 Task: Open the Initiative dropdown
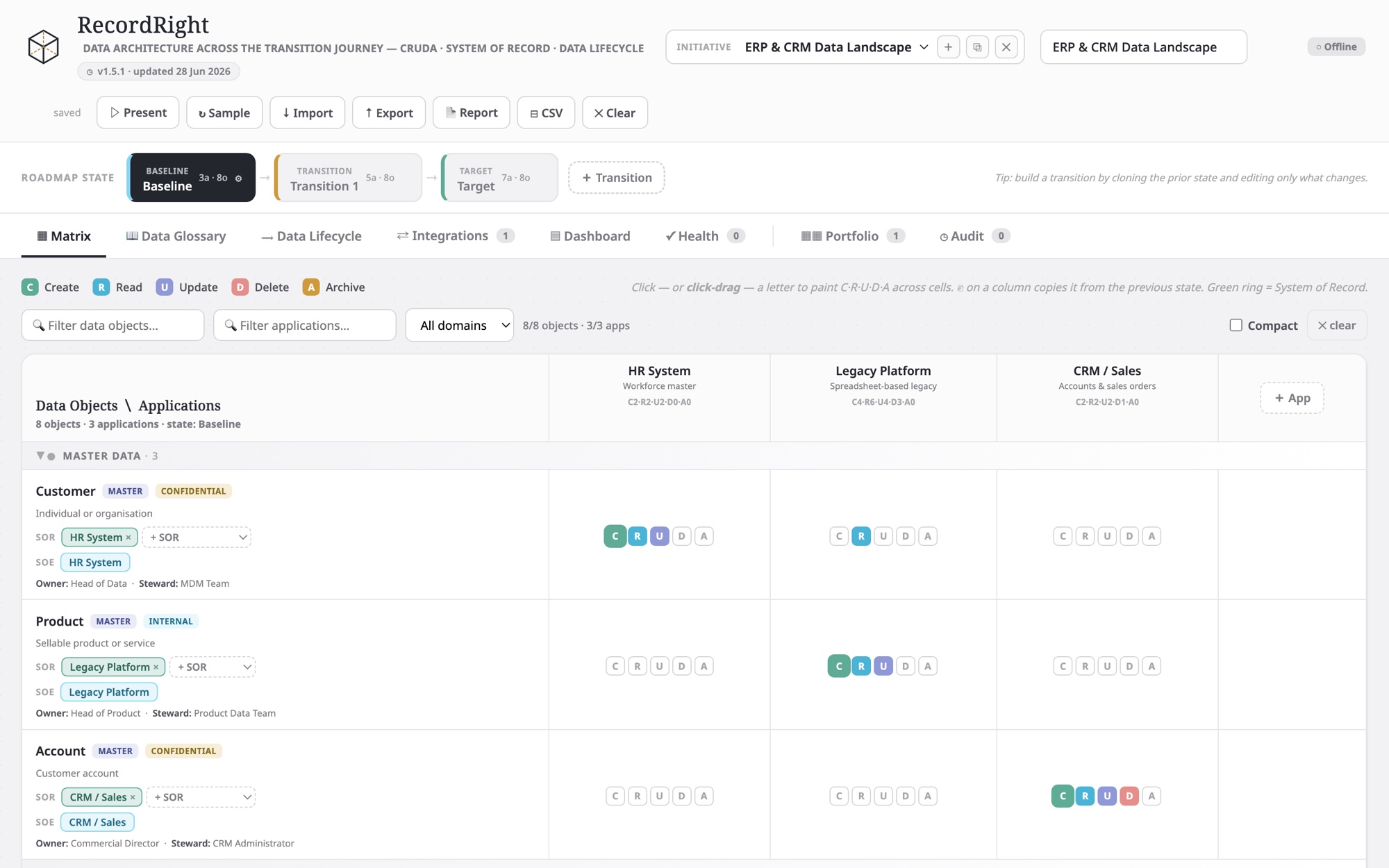tap(836, 47)
